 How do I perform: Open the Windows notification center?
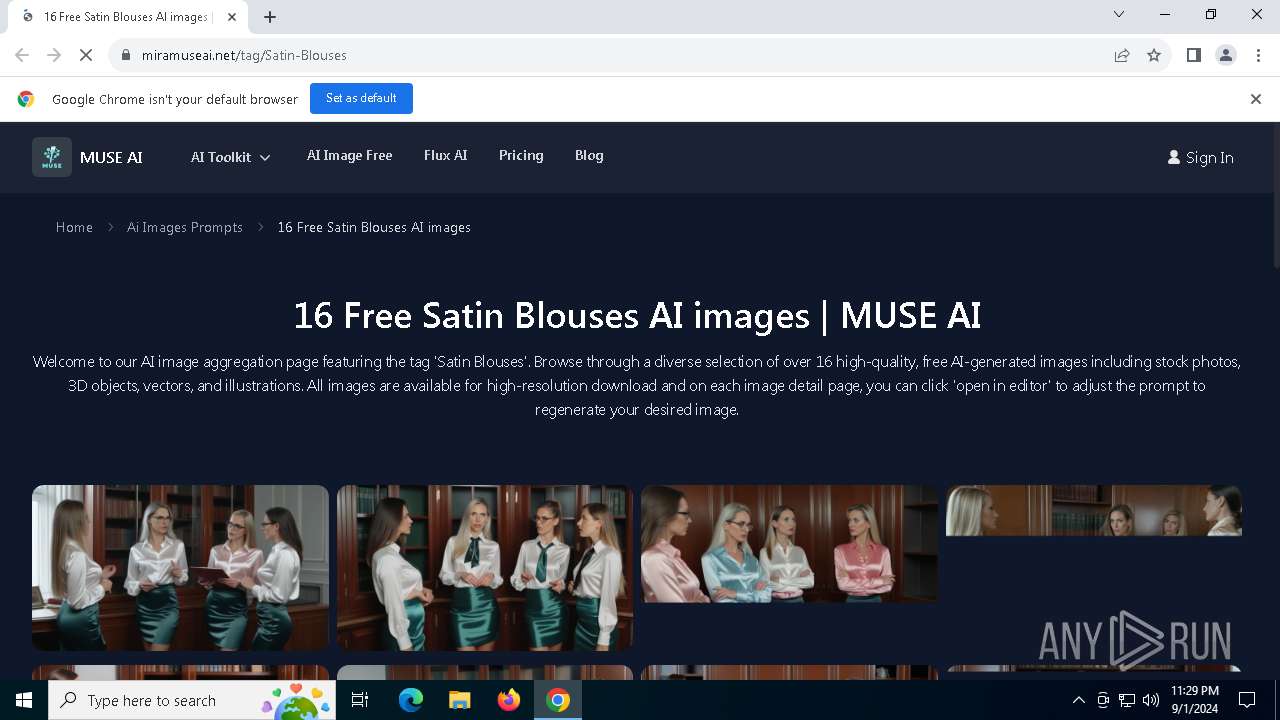[1247, 700]
